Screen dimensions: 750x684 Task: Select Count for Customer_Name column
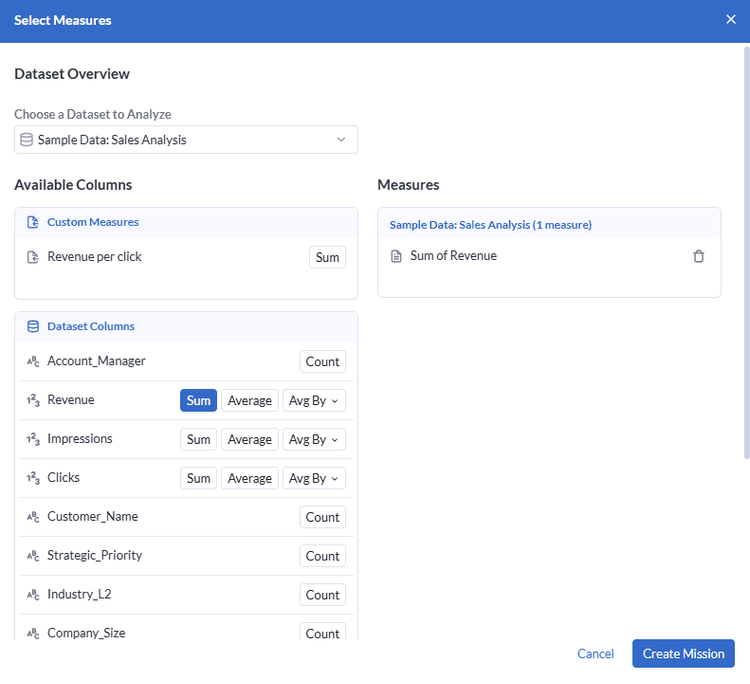point(322,518)
